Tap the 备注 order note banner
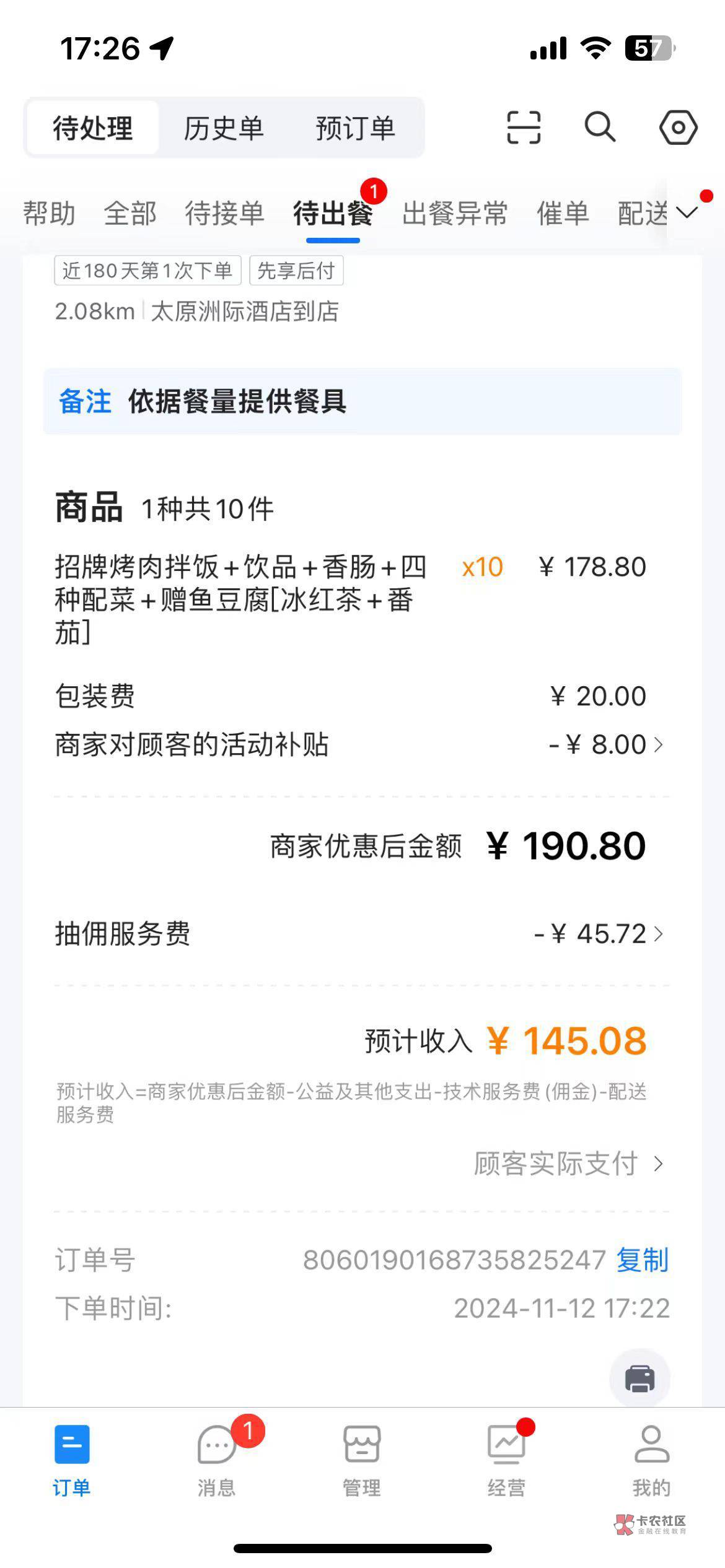725x1568 pixels. click(362, 401)
